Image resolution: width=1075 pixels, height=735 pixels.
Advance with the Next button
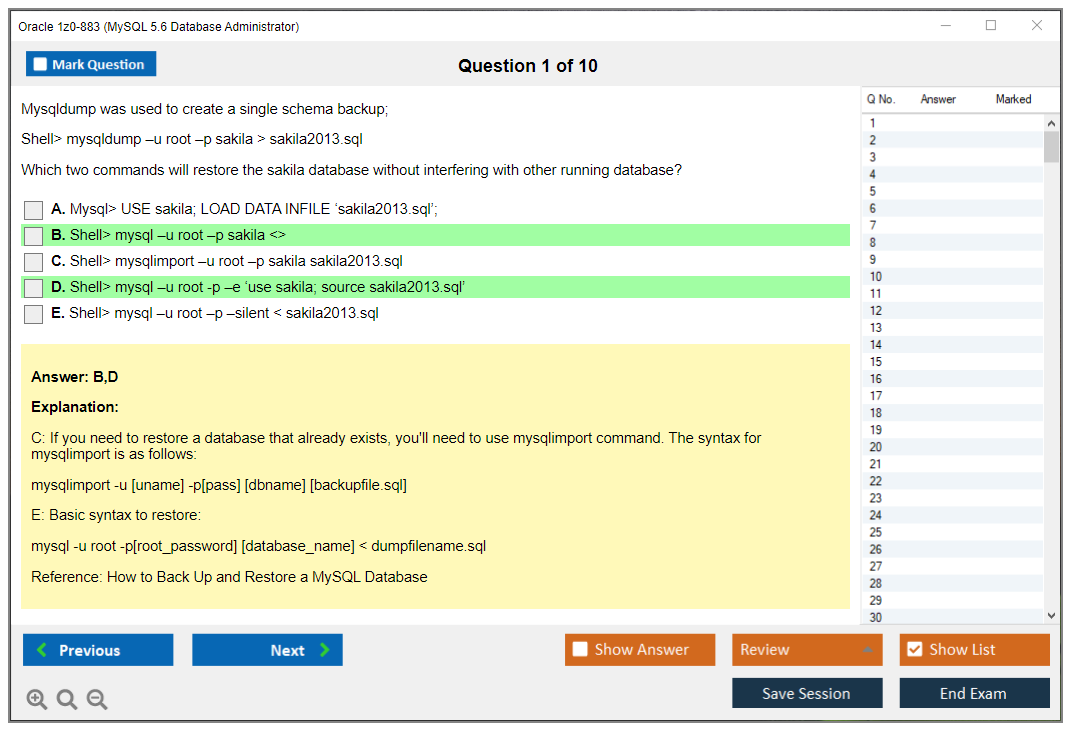pyautogui.click(x=267, y=649)
